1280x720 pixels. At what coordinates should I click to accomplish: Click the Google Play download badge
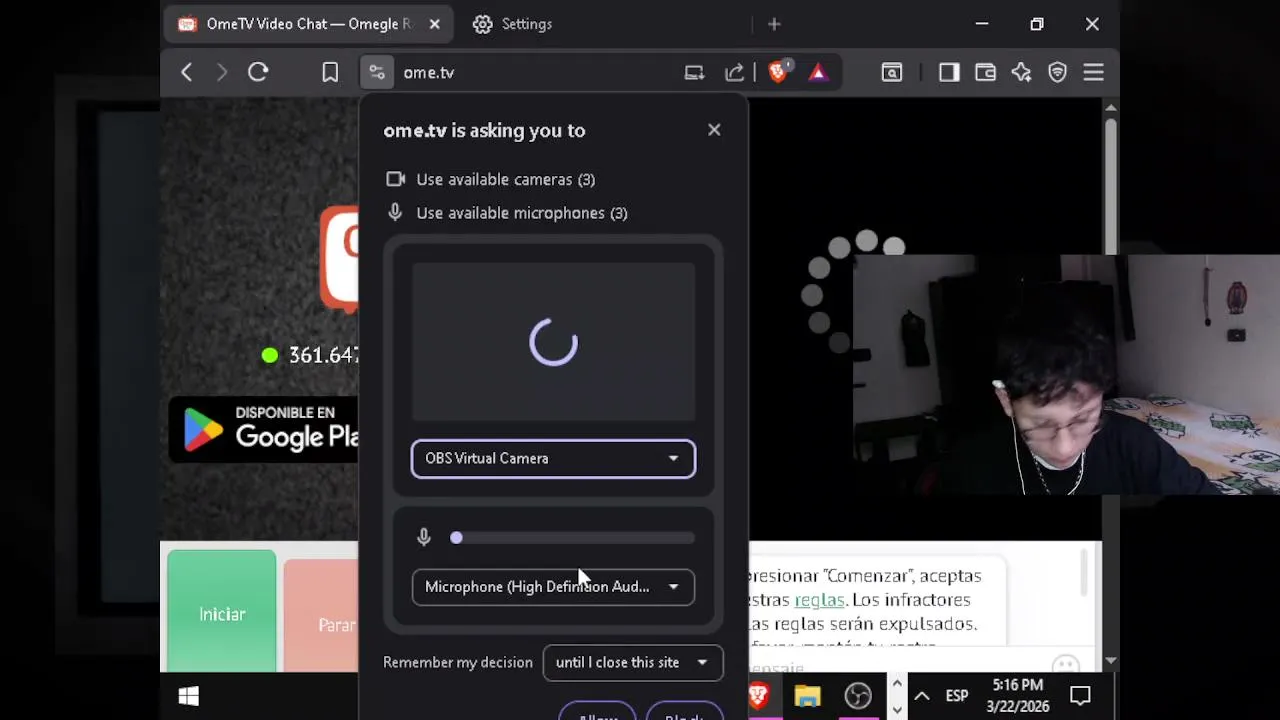(x=264, y=430)
